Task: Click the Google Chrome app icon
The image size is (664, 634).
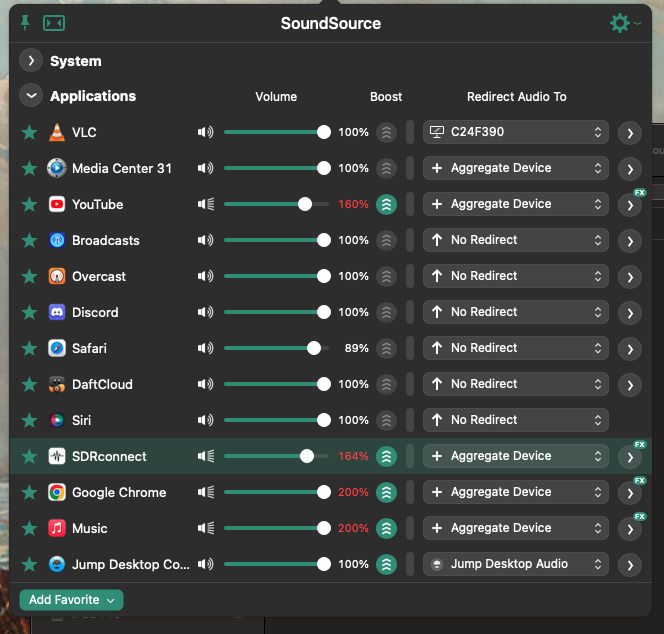Action: (57, 492)
